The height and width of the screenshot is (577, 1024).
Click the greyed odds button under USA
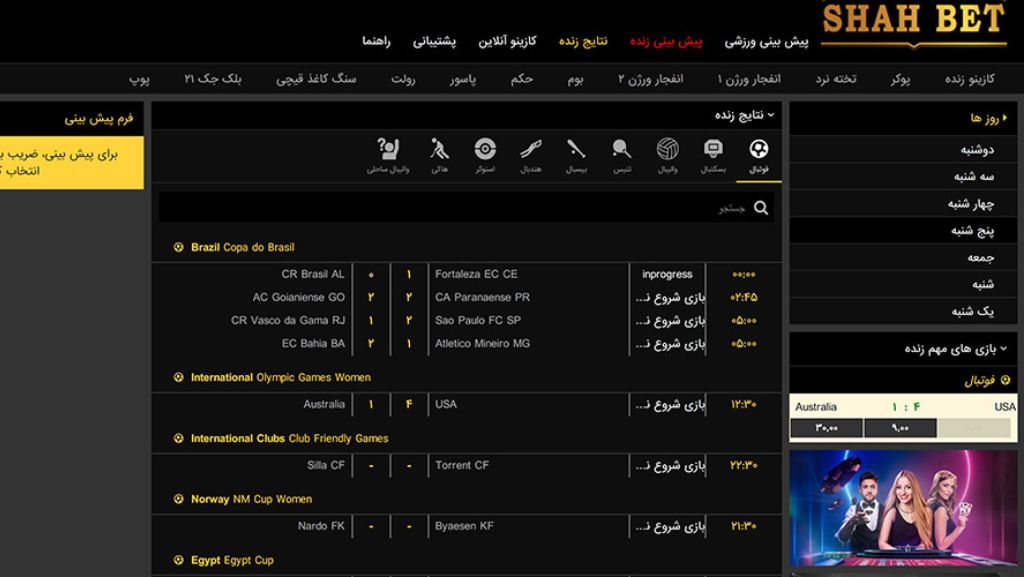coord(974,428)
